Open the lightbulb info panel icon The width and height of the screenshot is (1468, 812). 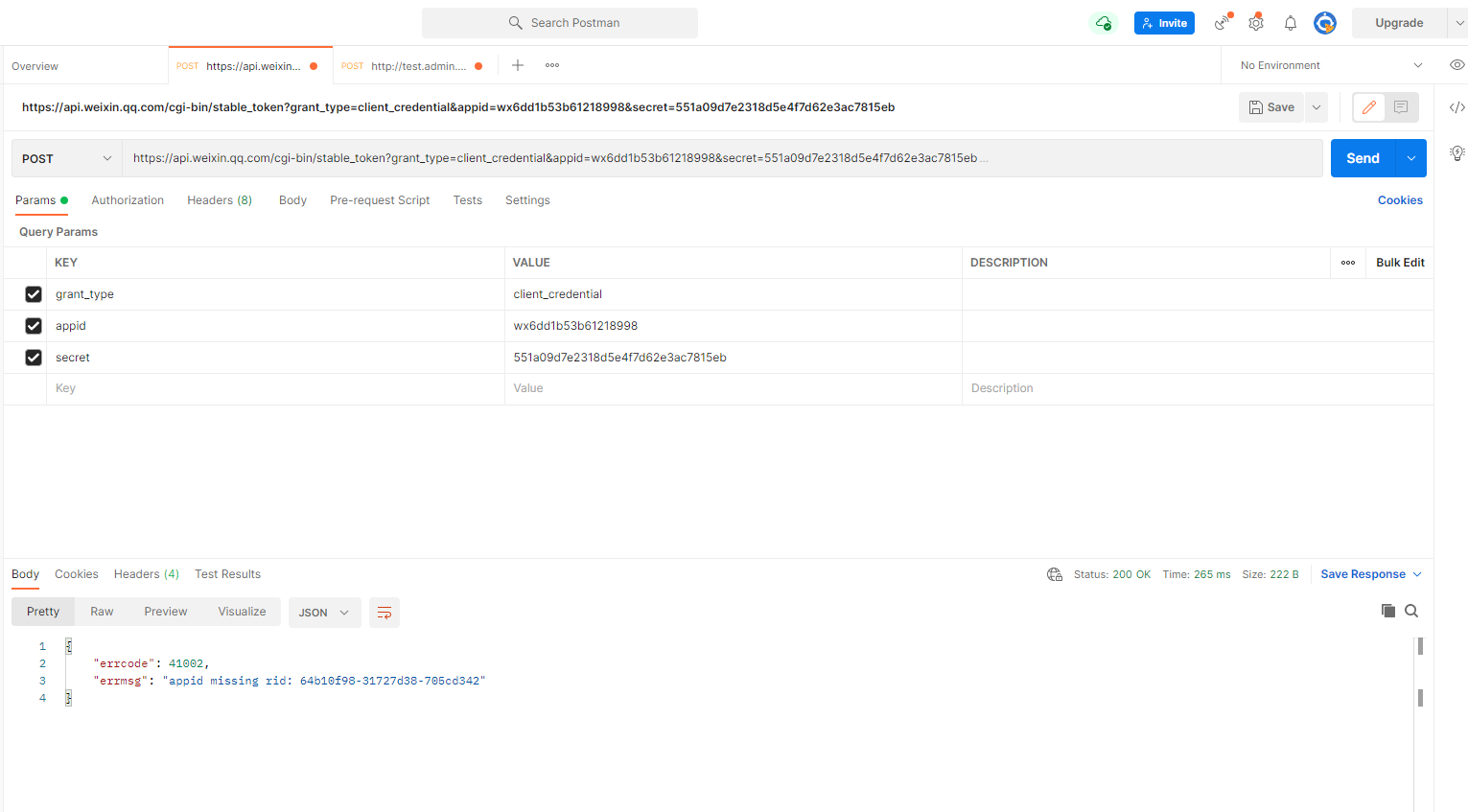click(1456, 152)
